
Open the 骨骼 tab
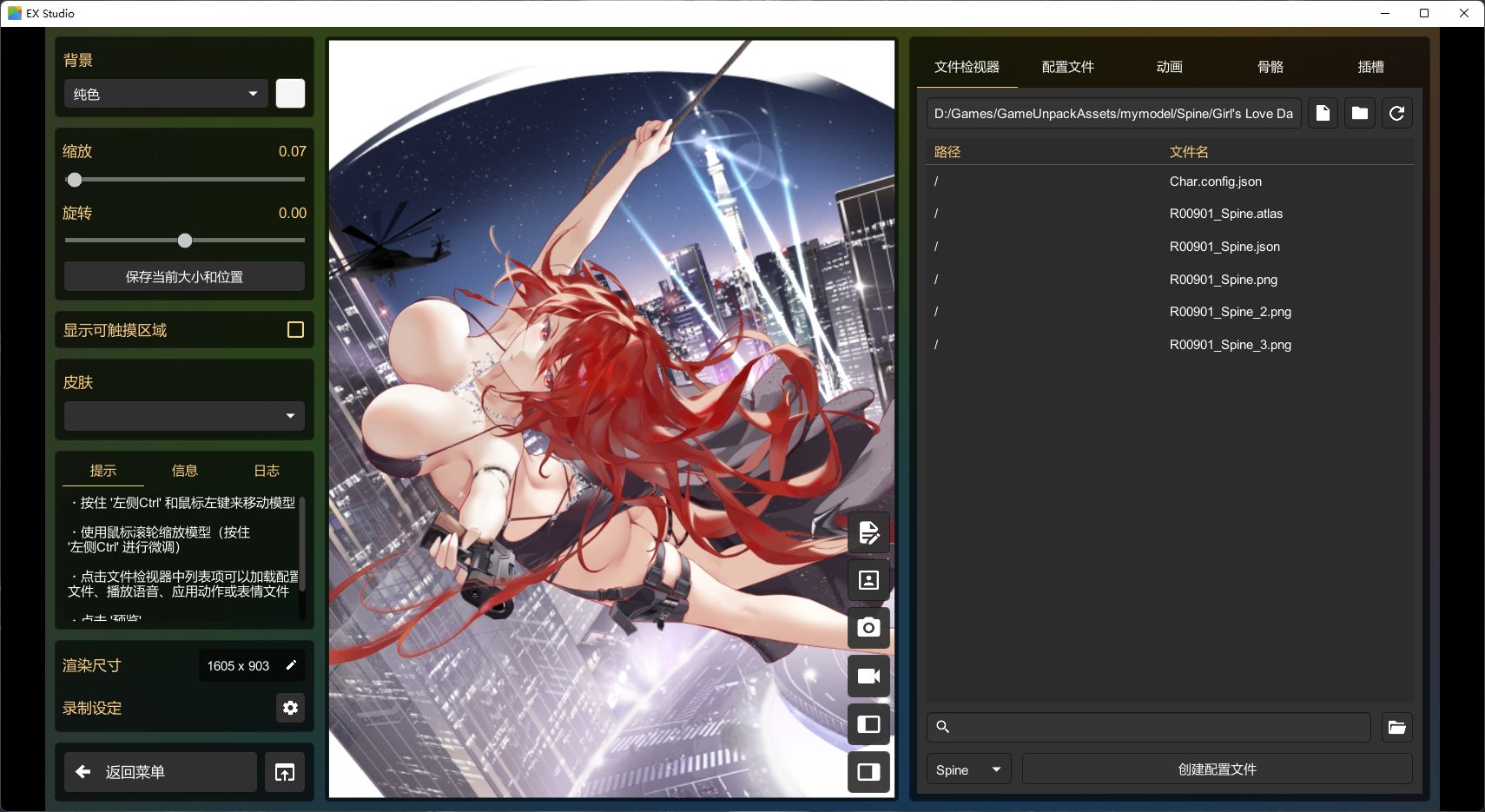[1270, 67]
